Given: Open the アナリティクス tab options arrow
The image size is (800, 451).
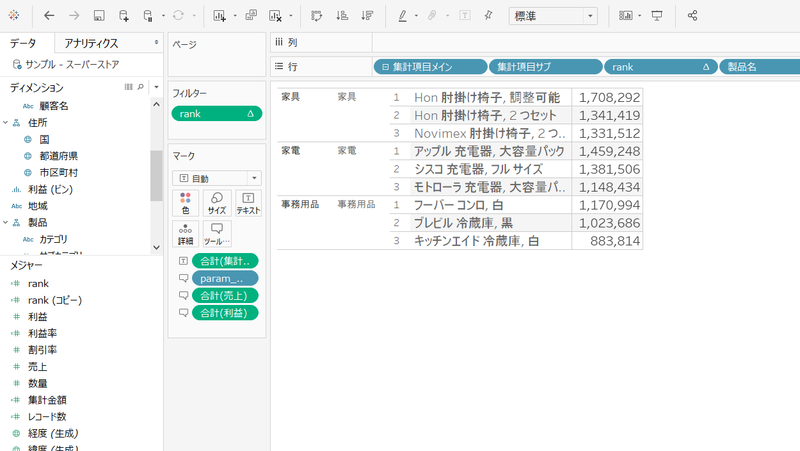Looking at the screenshot, I should coord(156,43).
